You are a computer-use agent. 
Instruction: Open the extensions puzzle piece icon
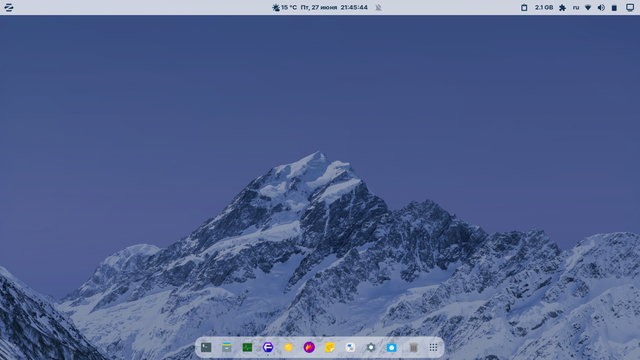coord(562,7)
